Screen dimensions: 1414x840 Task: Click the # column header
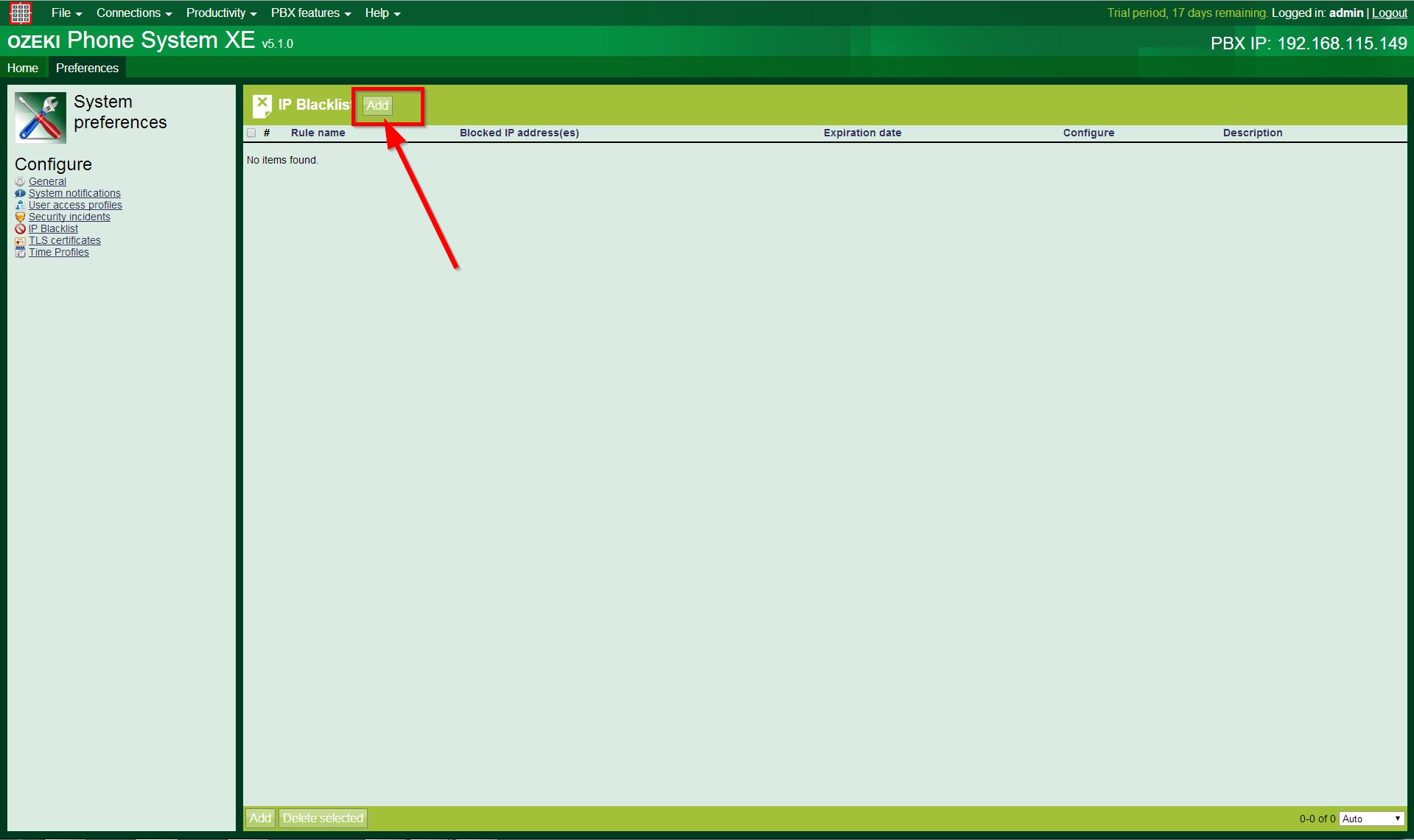pyautogui.click(x=267, y=133)
